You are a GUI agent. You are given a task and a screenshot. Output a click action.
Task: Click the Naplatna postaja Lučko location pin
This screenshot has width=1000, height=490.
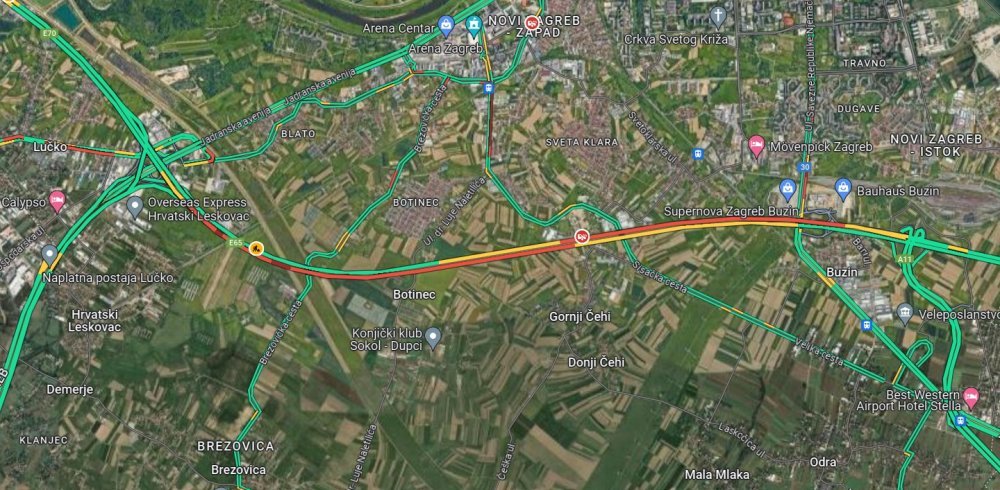[x=49, y=255]
